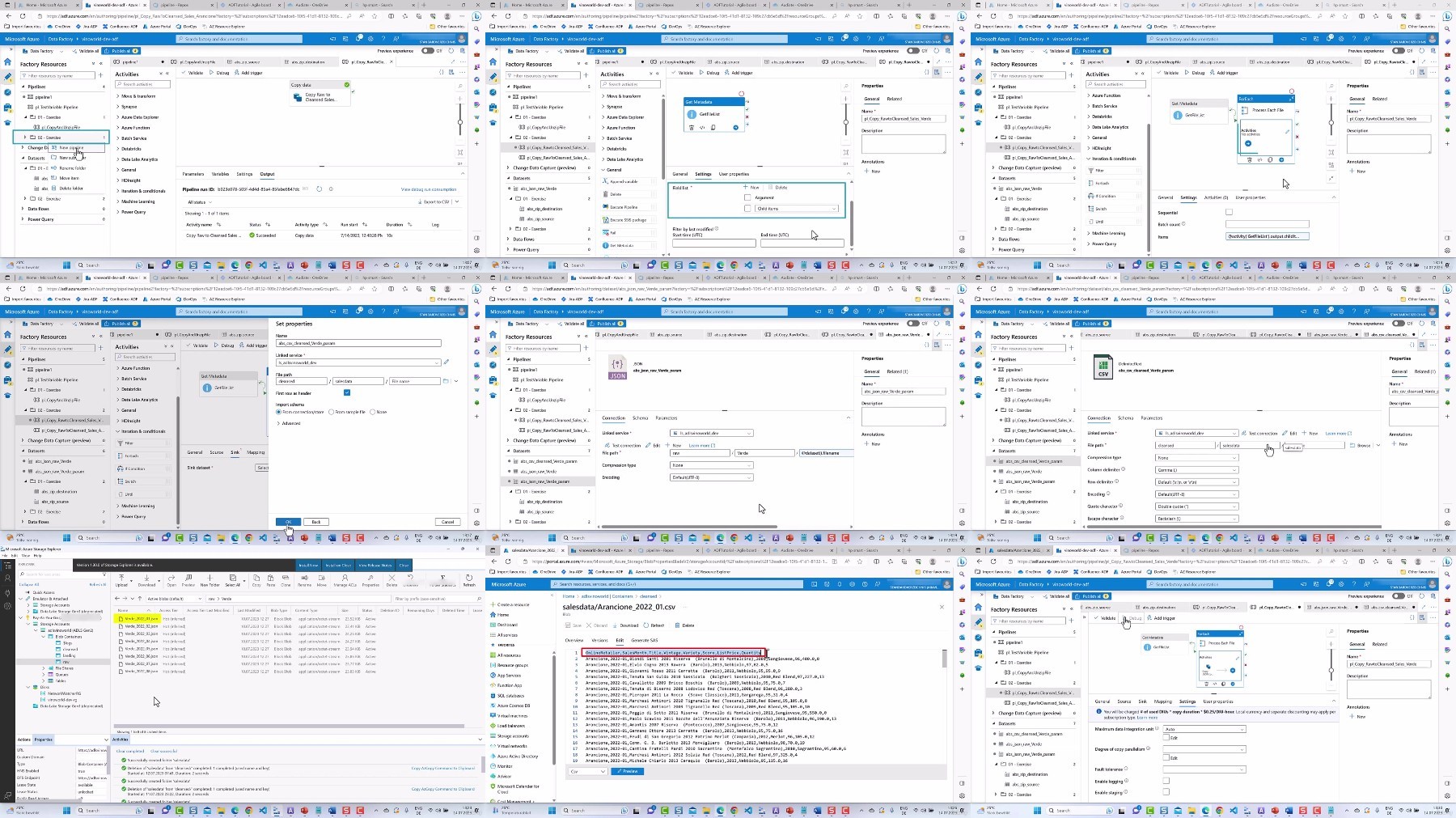
Task: Click the blue add-output arrow on the selected Get Metadata activity
Action: click(x=735, y=127)
